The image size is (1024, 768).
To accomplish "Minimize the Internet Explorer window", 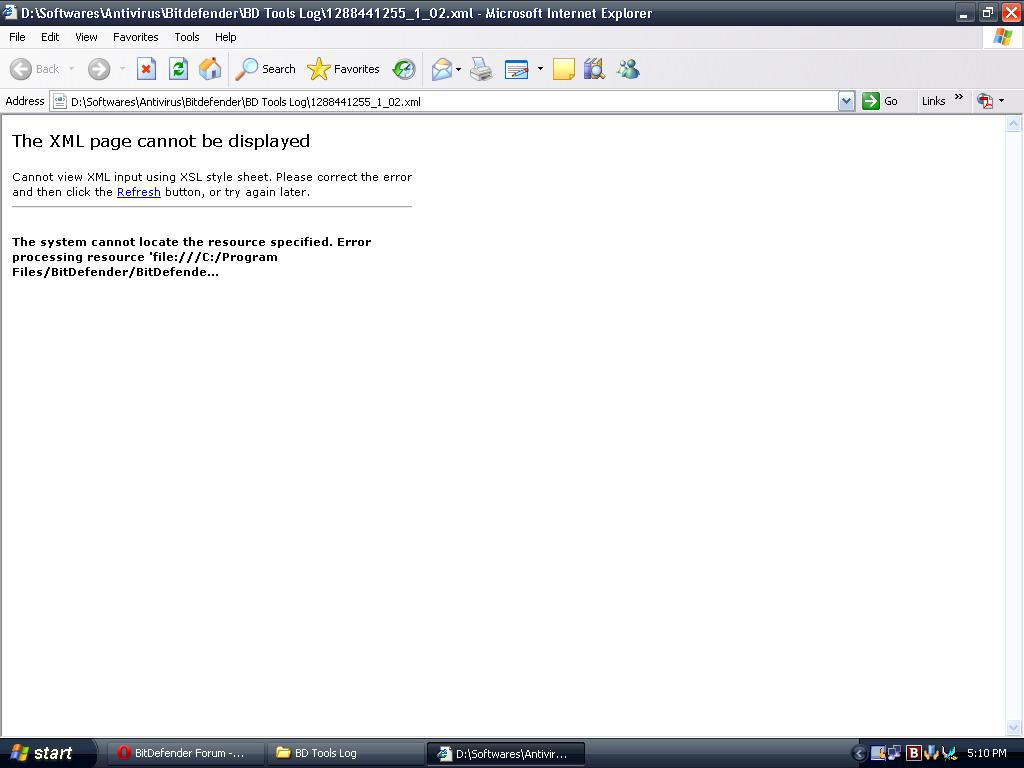I will pyautogui.click(x=963, y=12).
